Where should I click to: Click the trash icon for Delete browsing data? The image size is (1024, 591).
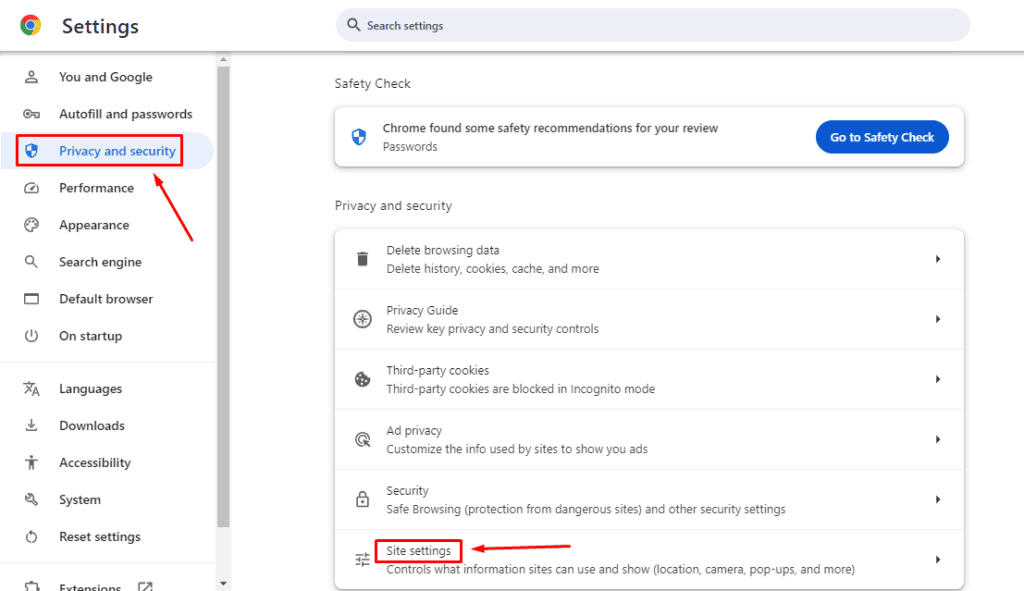(362, 259)
